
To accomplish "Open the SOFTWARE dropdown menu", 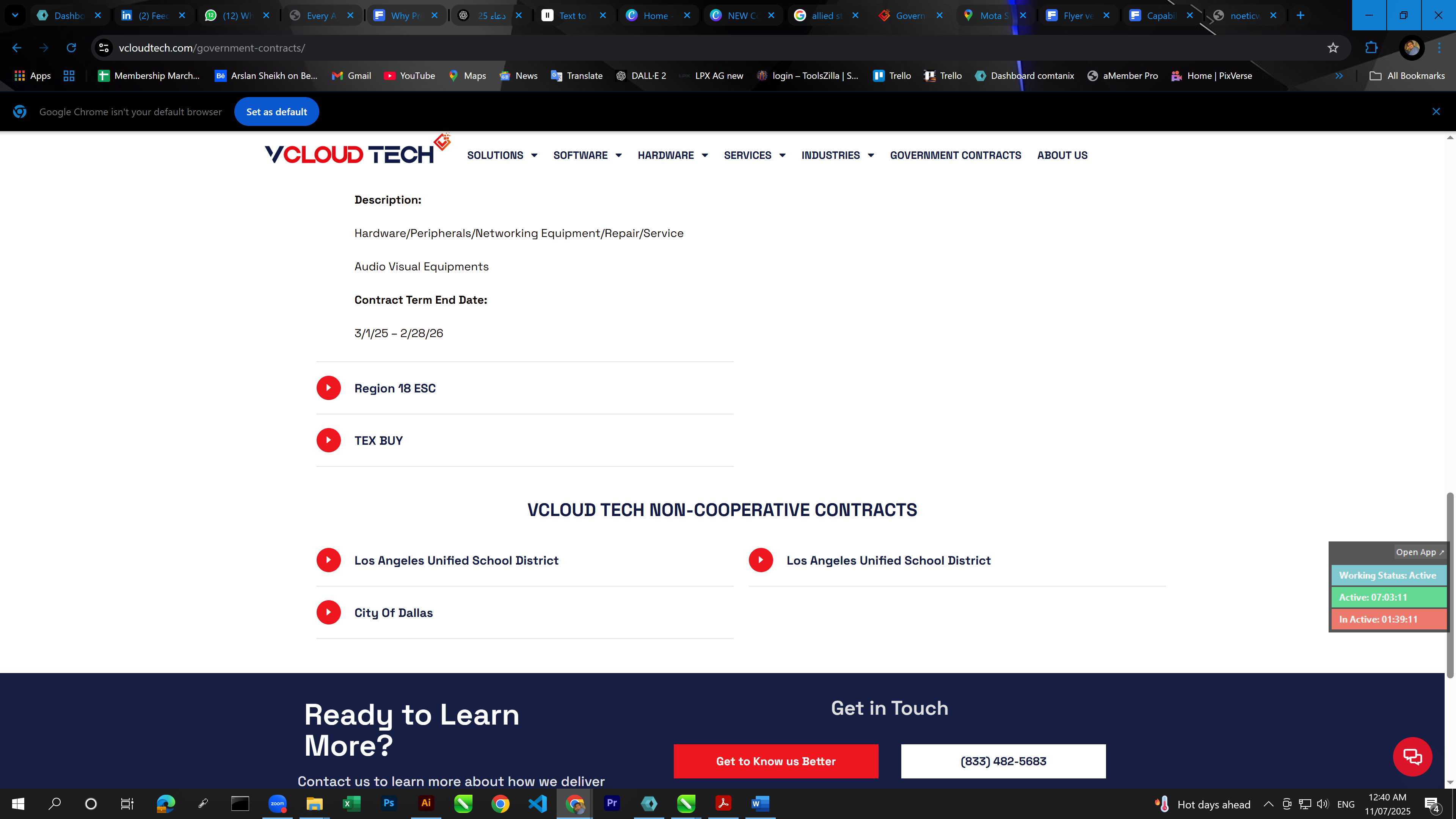I will (x=587, y=155).
